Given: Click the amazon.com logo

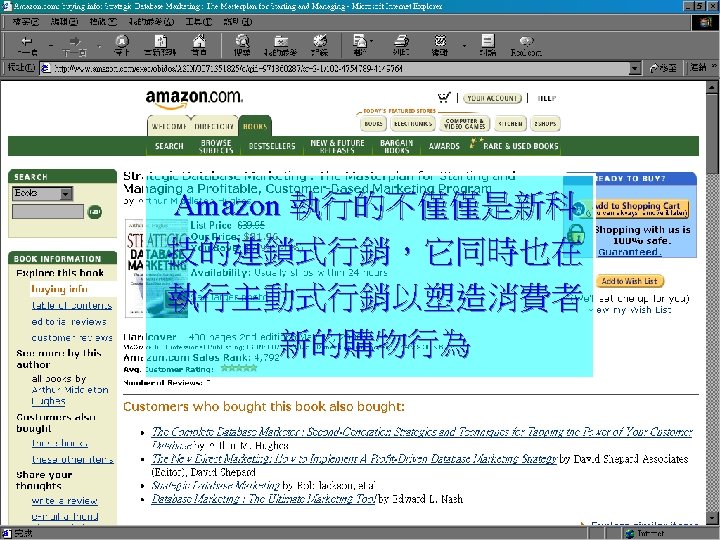Looking at the screenshot, I should coord(194,98).
